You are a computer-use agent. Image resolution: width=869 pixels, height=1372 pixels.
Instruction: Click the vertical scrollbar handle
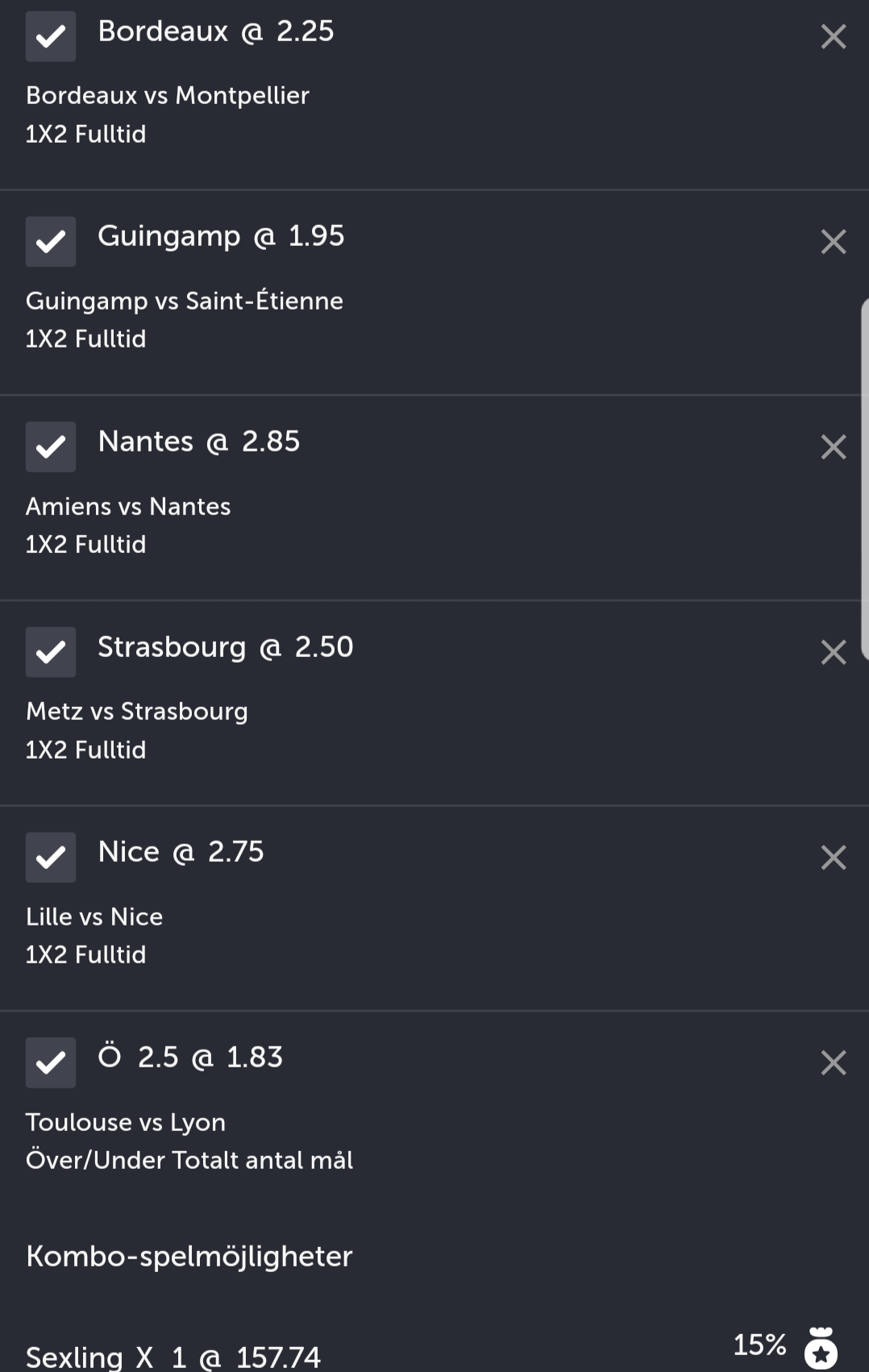tap(864, 480)
